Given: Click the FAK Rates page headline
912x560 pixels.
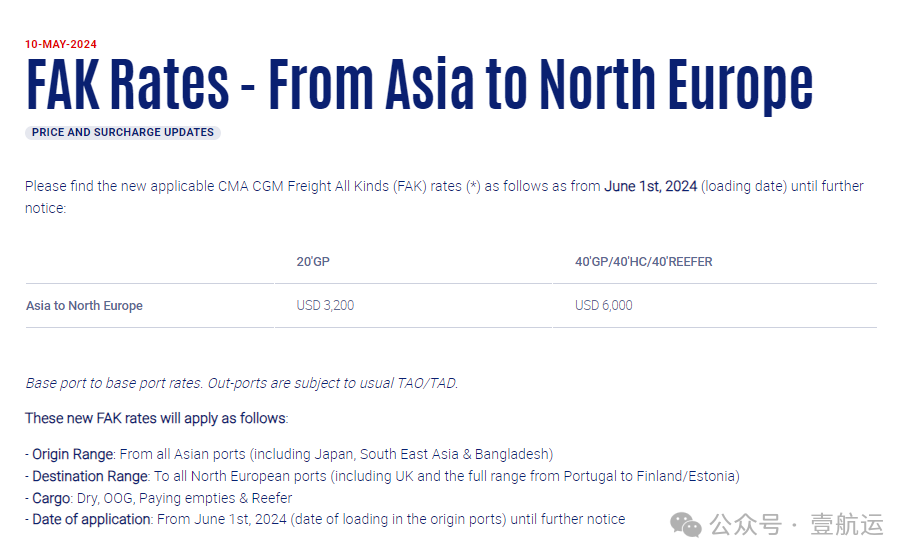Looking at the screenshot, I should click(419, 85).
